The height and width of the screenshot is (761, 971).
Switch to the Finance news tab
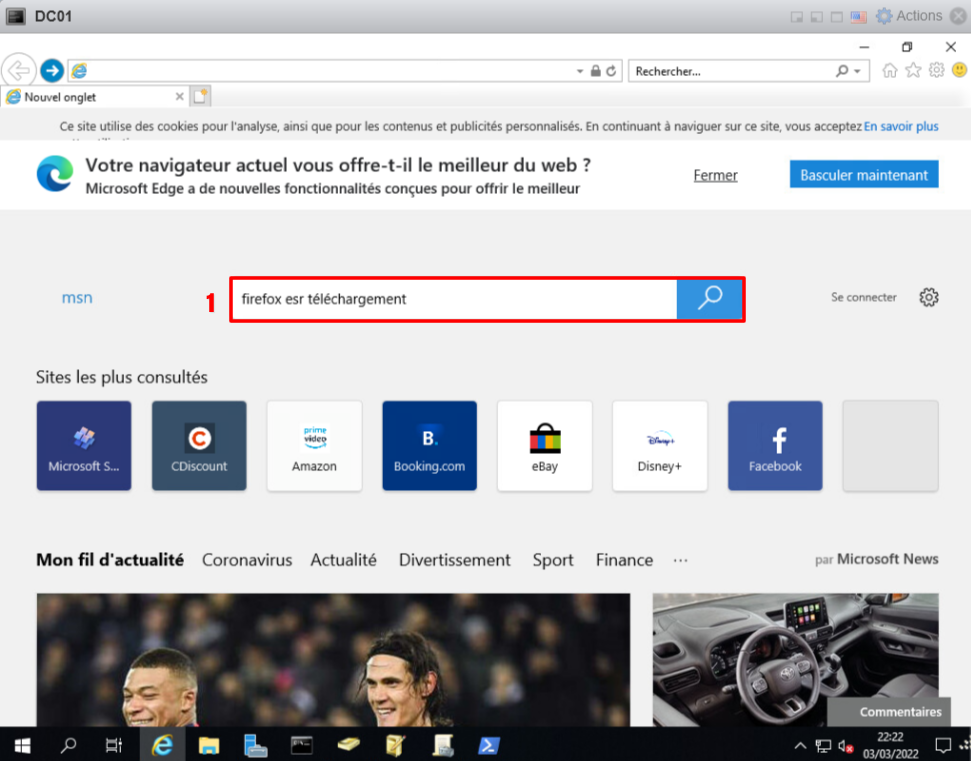pyautogui.click(x=624, y=560)
